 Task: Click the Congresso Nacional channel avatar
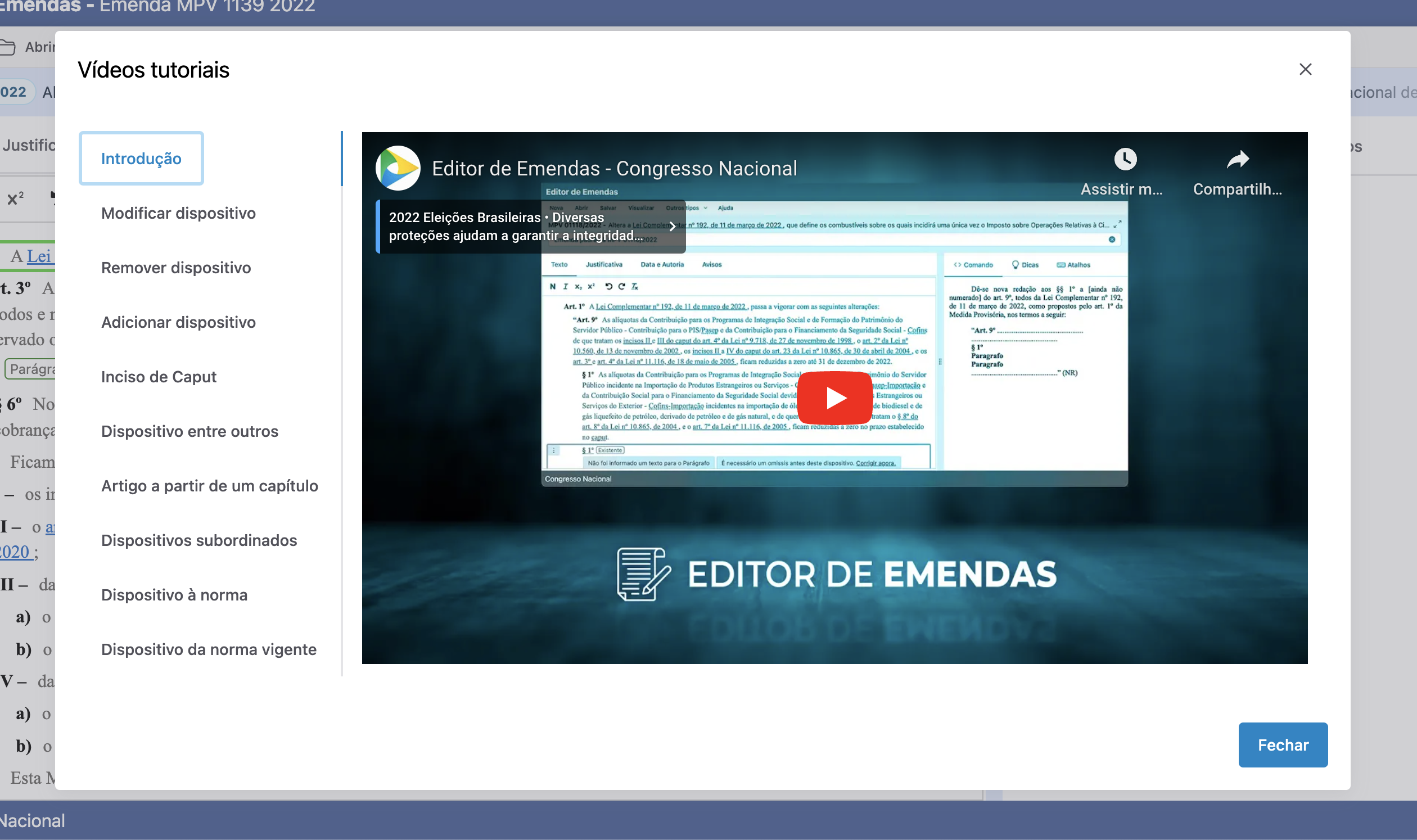[x=398, y=168]
